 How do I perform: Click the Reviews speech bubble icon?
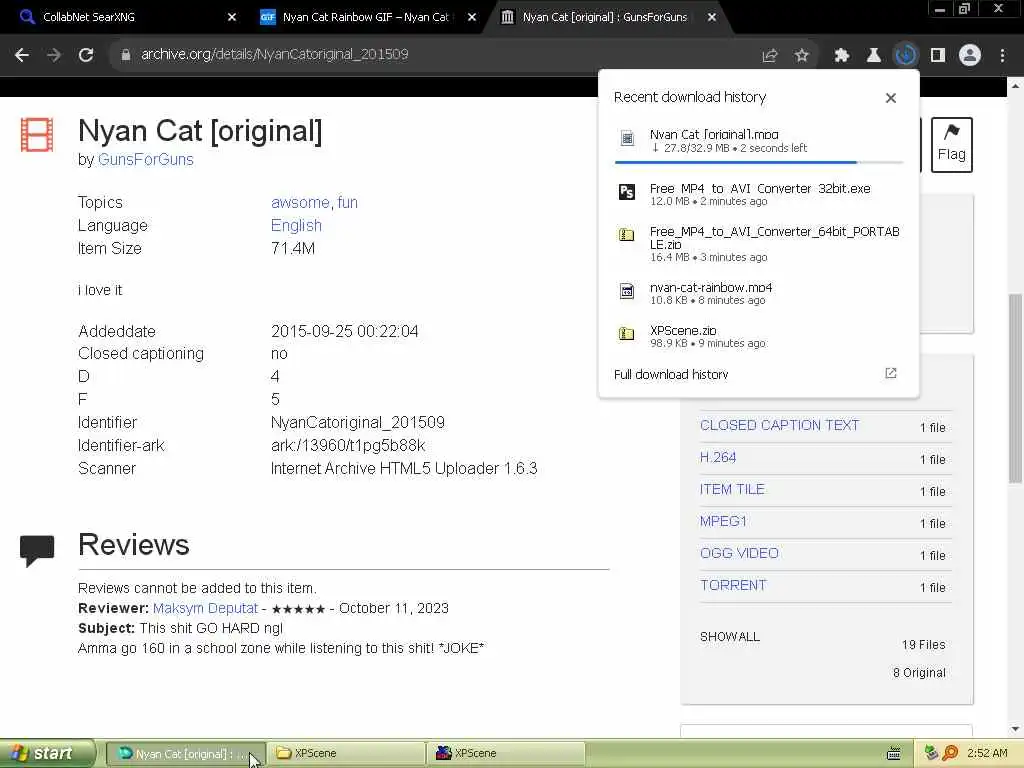click(37, 550)
